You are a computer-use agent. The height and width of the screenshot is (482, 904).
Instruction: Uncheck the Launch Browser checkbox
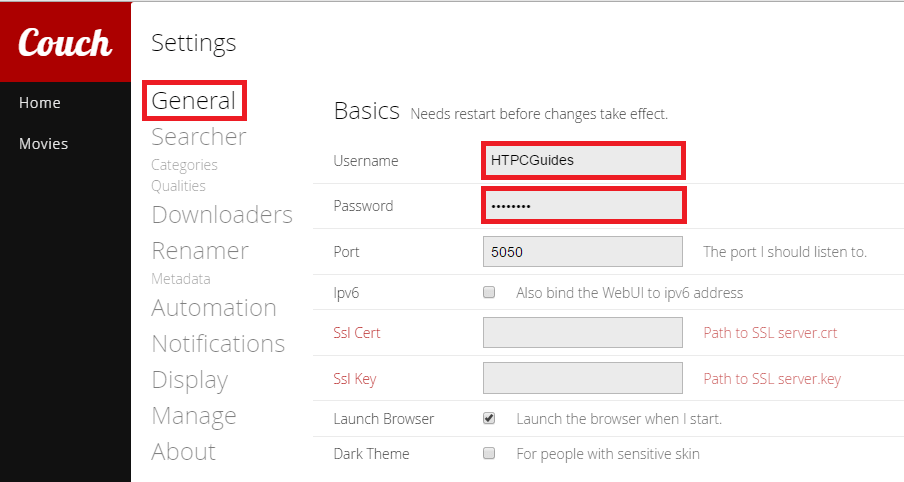(x=489, y=419)
